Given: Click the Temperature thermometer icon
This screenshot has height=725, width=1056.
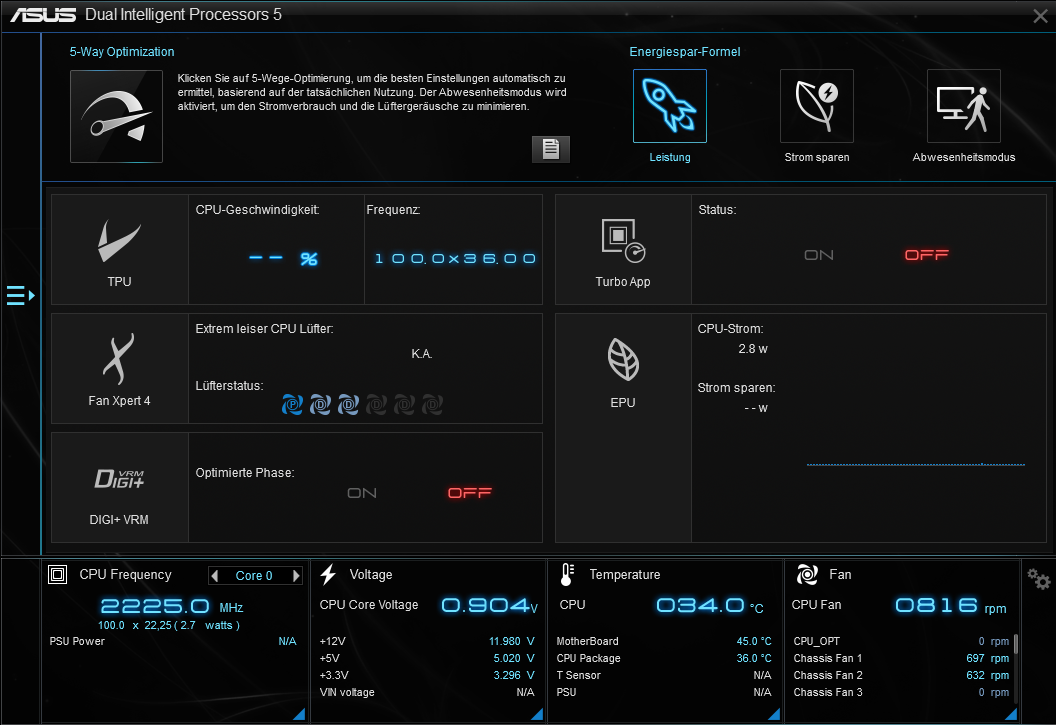Looking at the screenshot, I should tap(566, 574).
